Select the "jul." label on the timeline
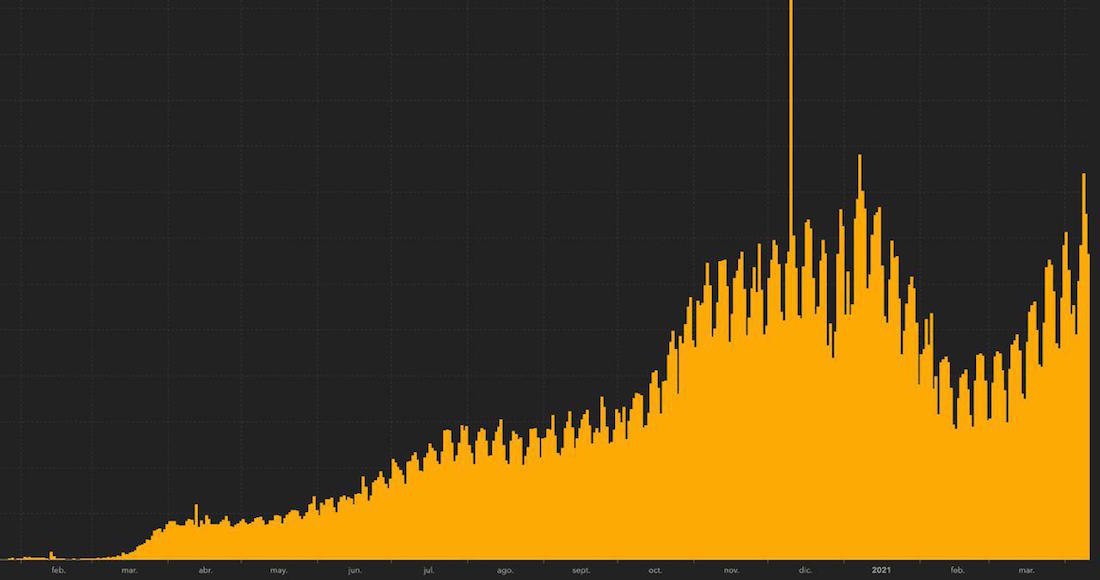The height and width of the screenshot is (580, 1100). [428, 570]
